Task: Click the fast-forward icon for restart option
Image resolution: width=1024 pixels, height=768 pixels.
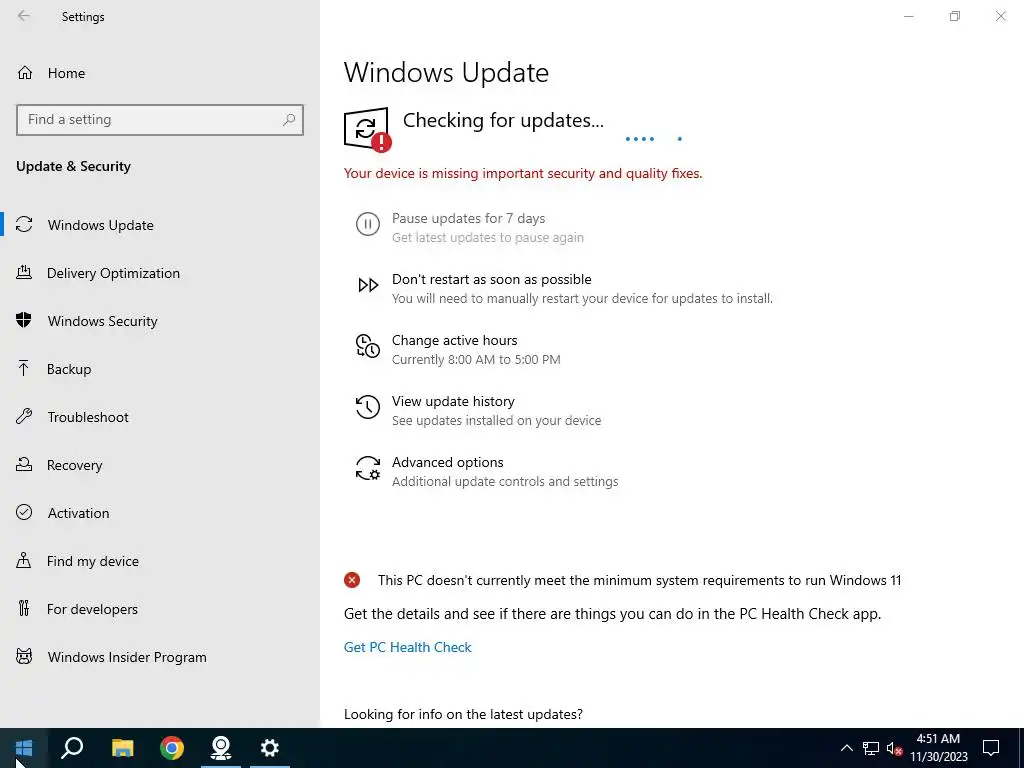Action: point(368,285)
